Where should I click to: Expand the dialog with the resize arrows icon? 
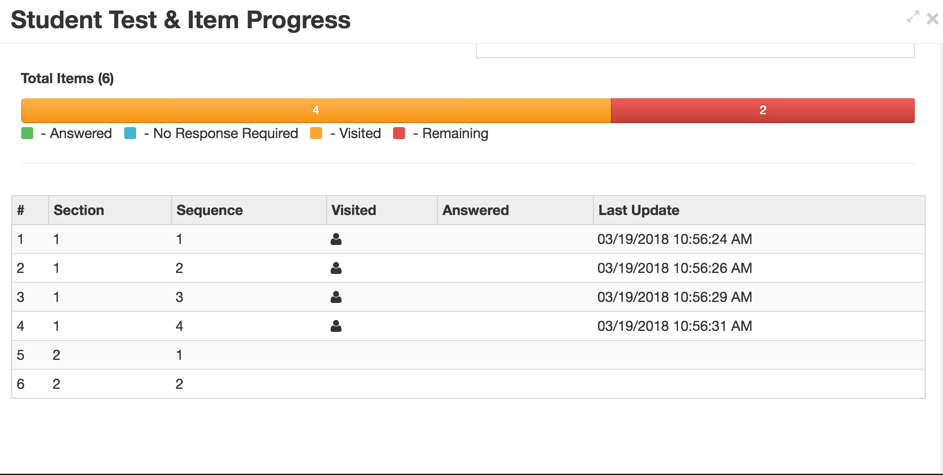(912, 17)
